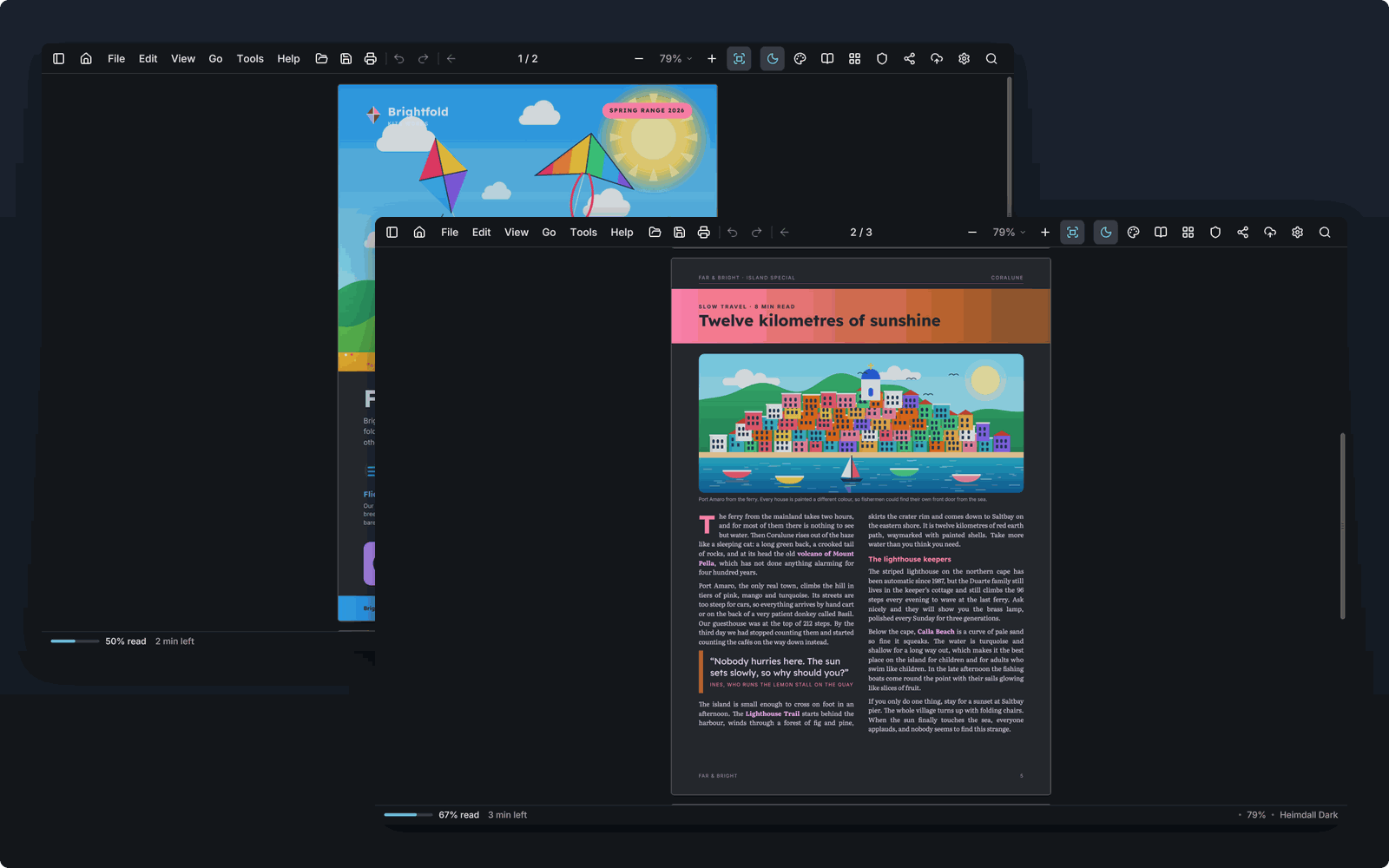The width and height of the screenshot is (1389, 868).
Task: Zoom out in the front window
Action: 972,233
